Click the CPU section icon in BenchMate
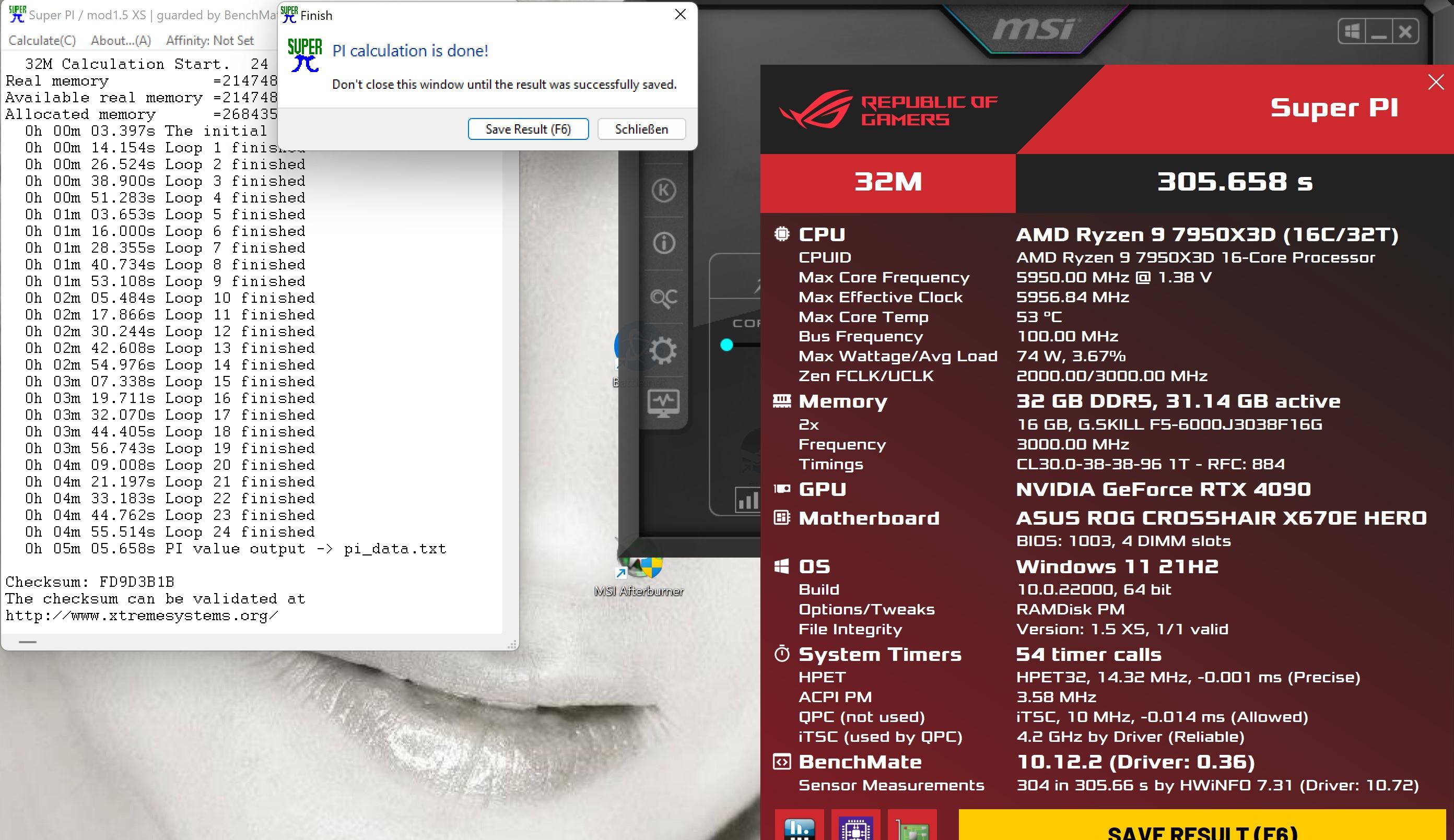The height and width of the screenshot is (840, 1454). coord(782,234)
